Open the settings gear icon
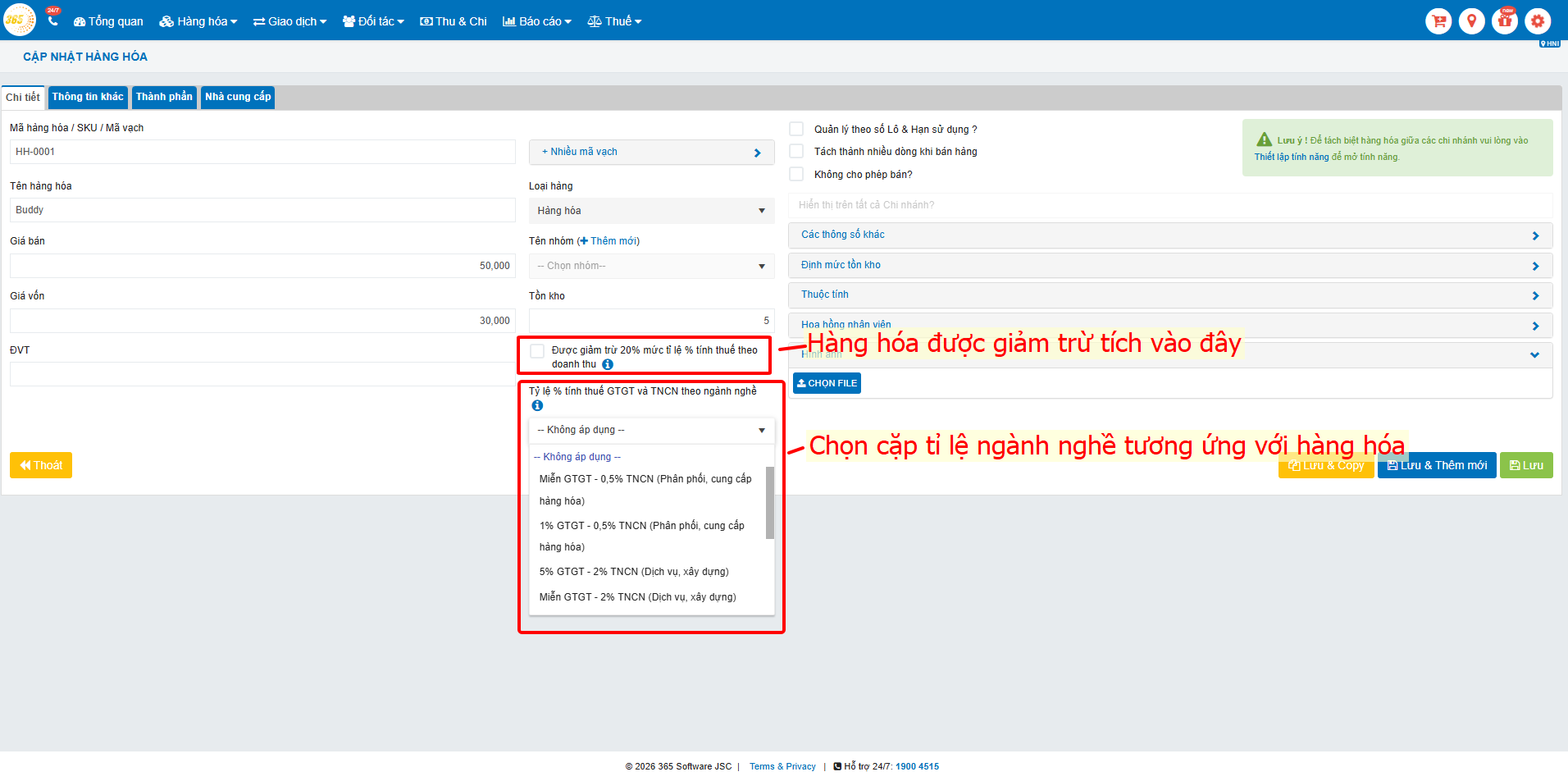Image resolution: width=1568 pixels, height=781 pixels. click(x=1538, y=21)
